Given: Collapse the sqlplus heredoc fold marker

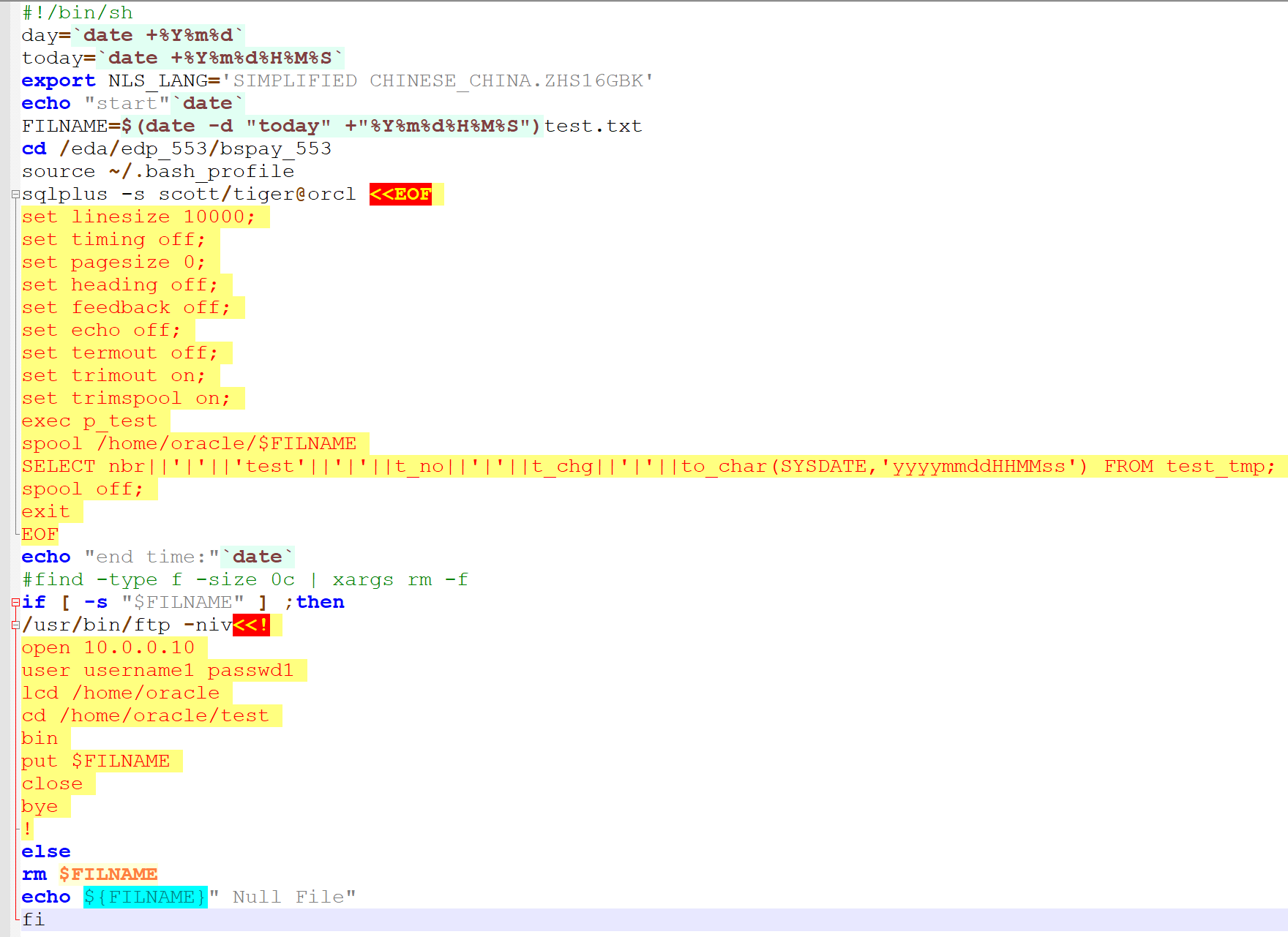Looking at the screenshot, I should [15, 195].
